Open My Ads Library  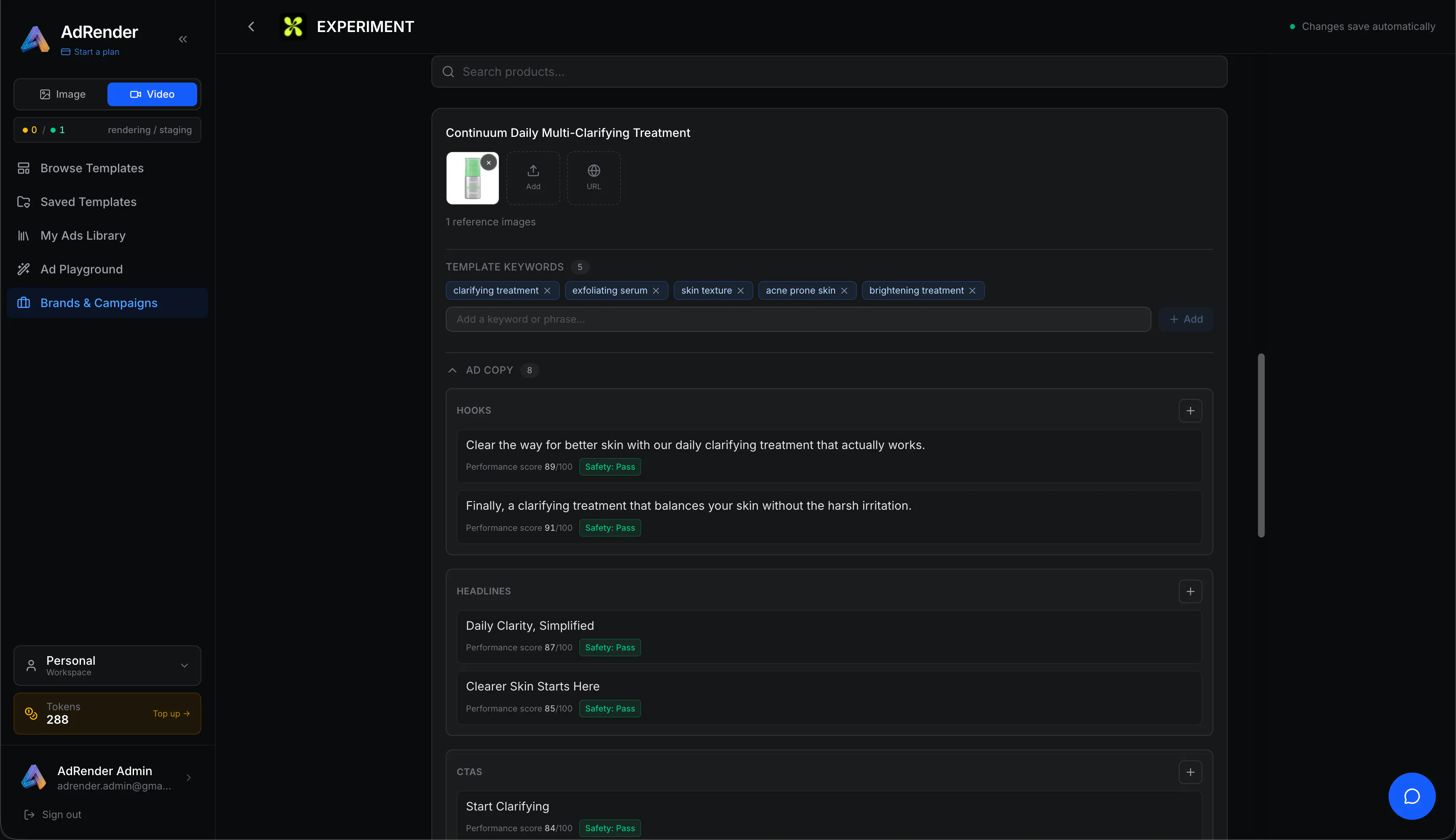107,235
